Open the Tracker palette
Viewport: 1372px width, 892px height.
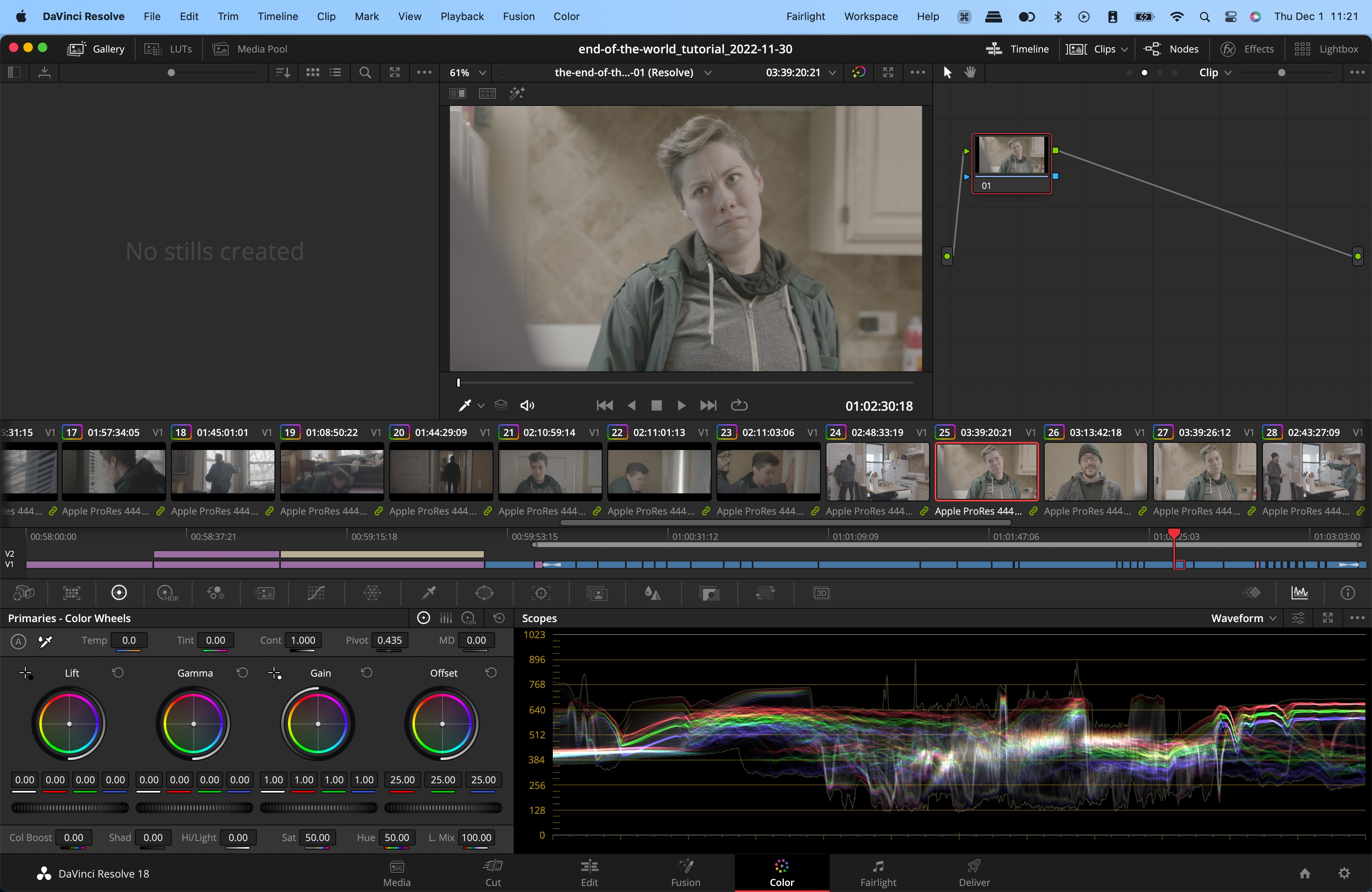(541, 593)
